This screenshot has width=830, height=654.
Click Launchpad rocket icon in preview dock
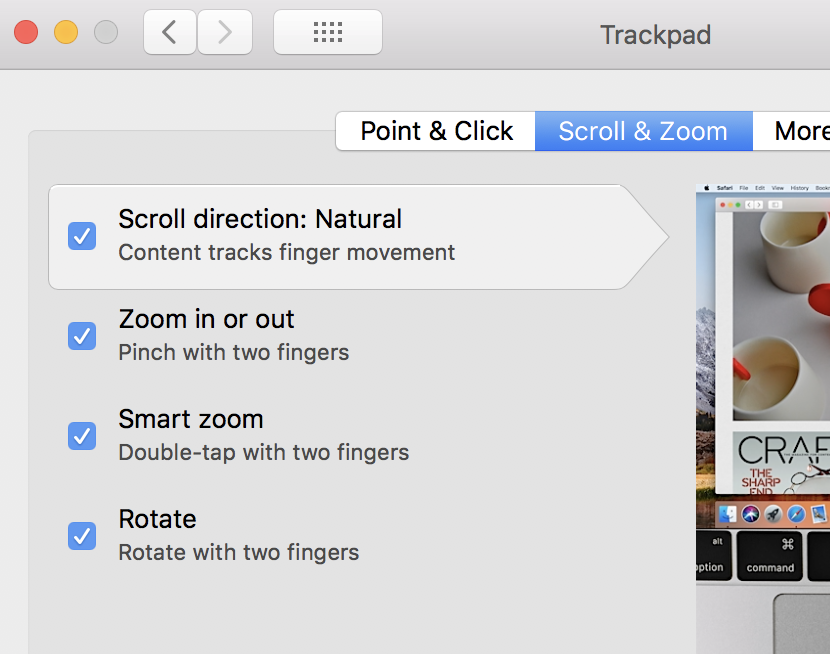pos(773,514)
